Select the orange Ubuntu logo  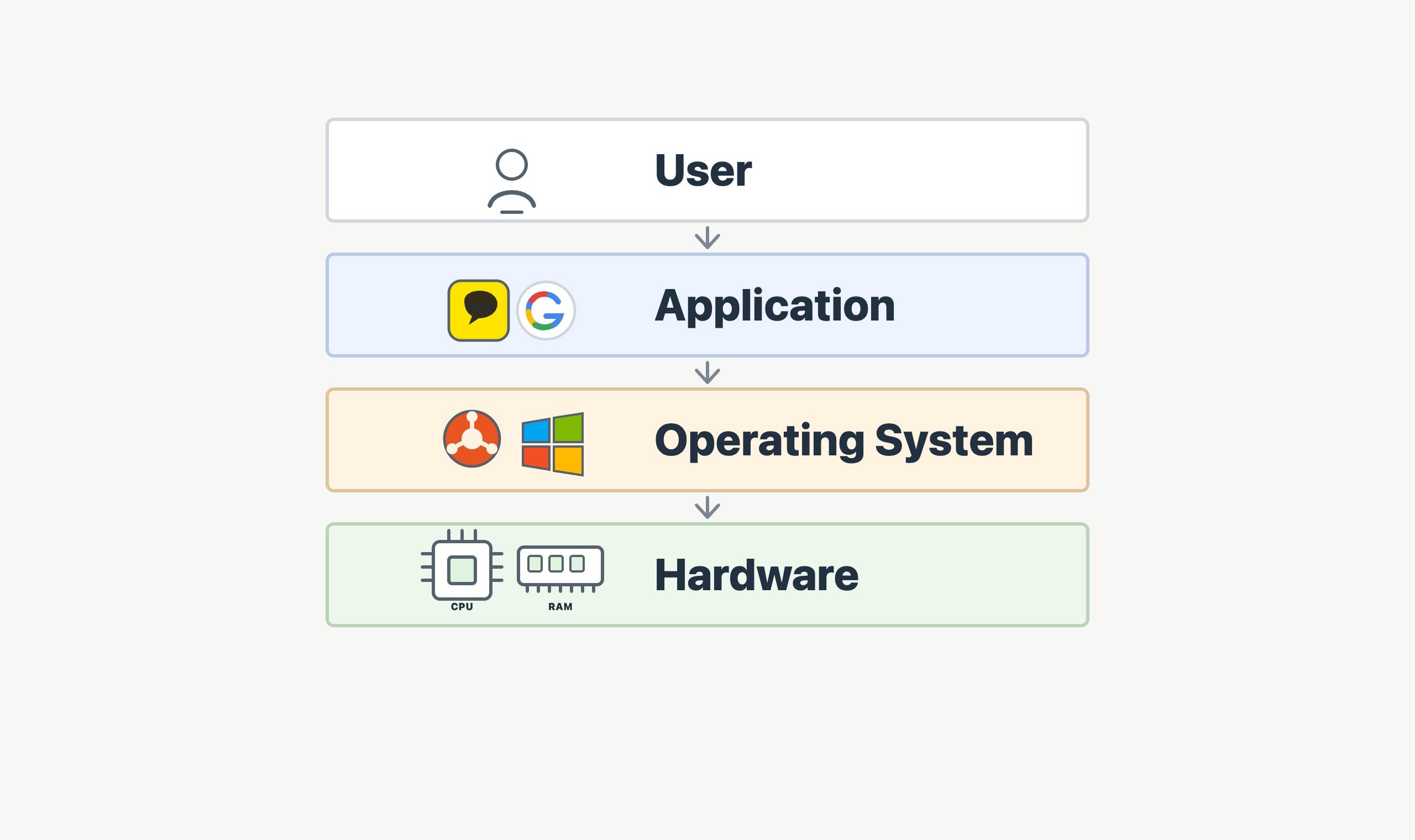pos(472,439)
